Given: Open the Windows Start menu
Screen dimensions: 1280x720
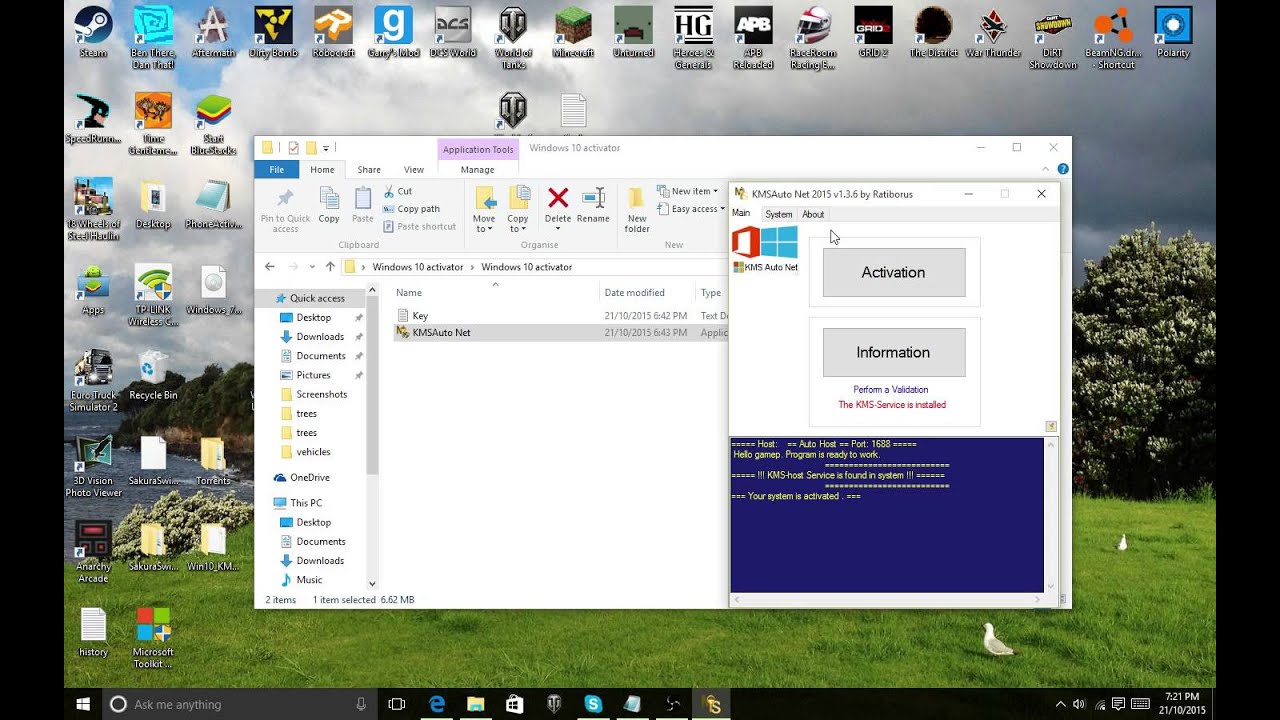Looking at the screenshot, I should click(x=84, y=704).
